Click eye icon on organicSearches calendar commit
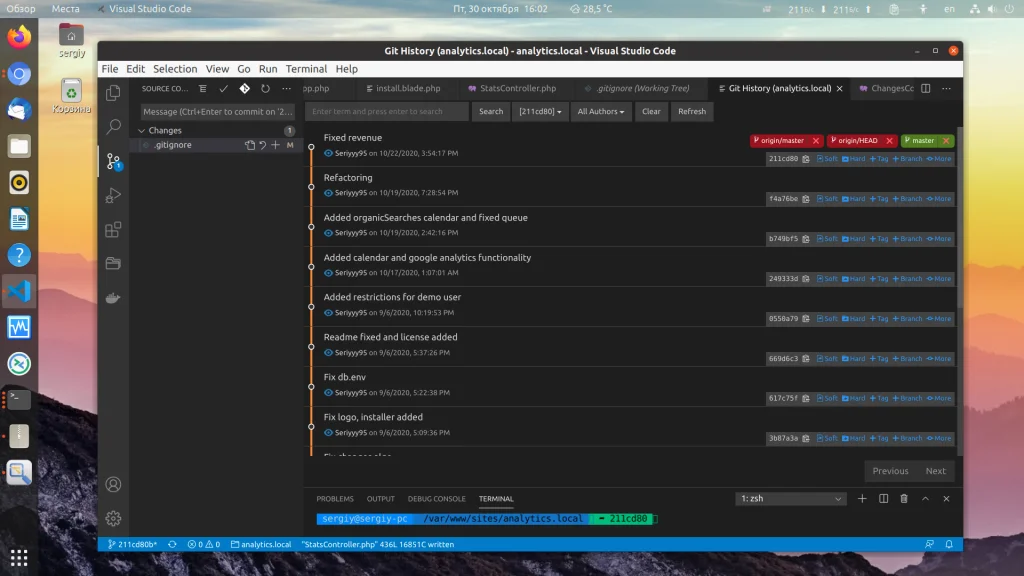 (328, 233)
